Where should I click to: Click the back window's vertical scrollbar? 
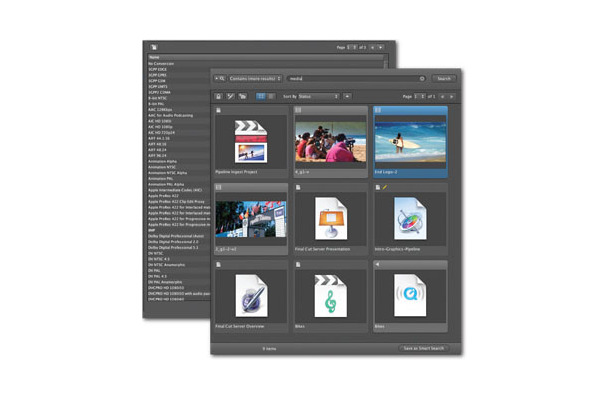(x=386, y=62)
